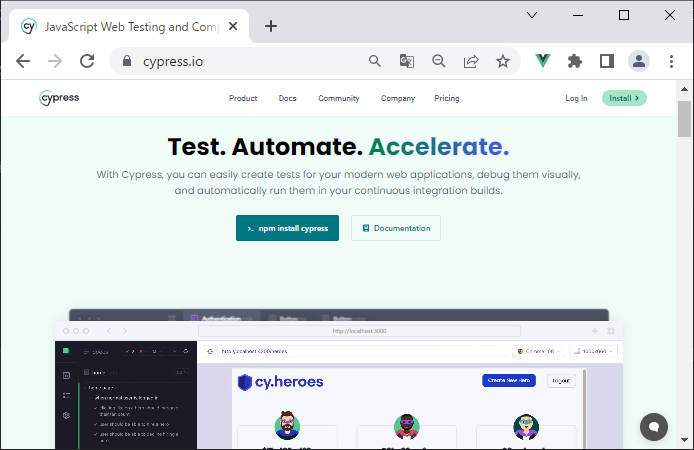Click the vertical scrollbar thumb
694x450 pixels.
click(684, 119)
